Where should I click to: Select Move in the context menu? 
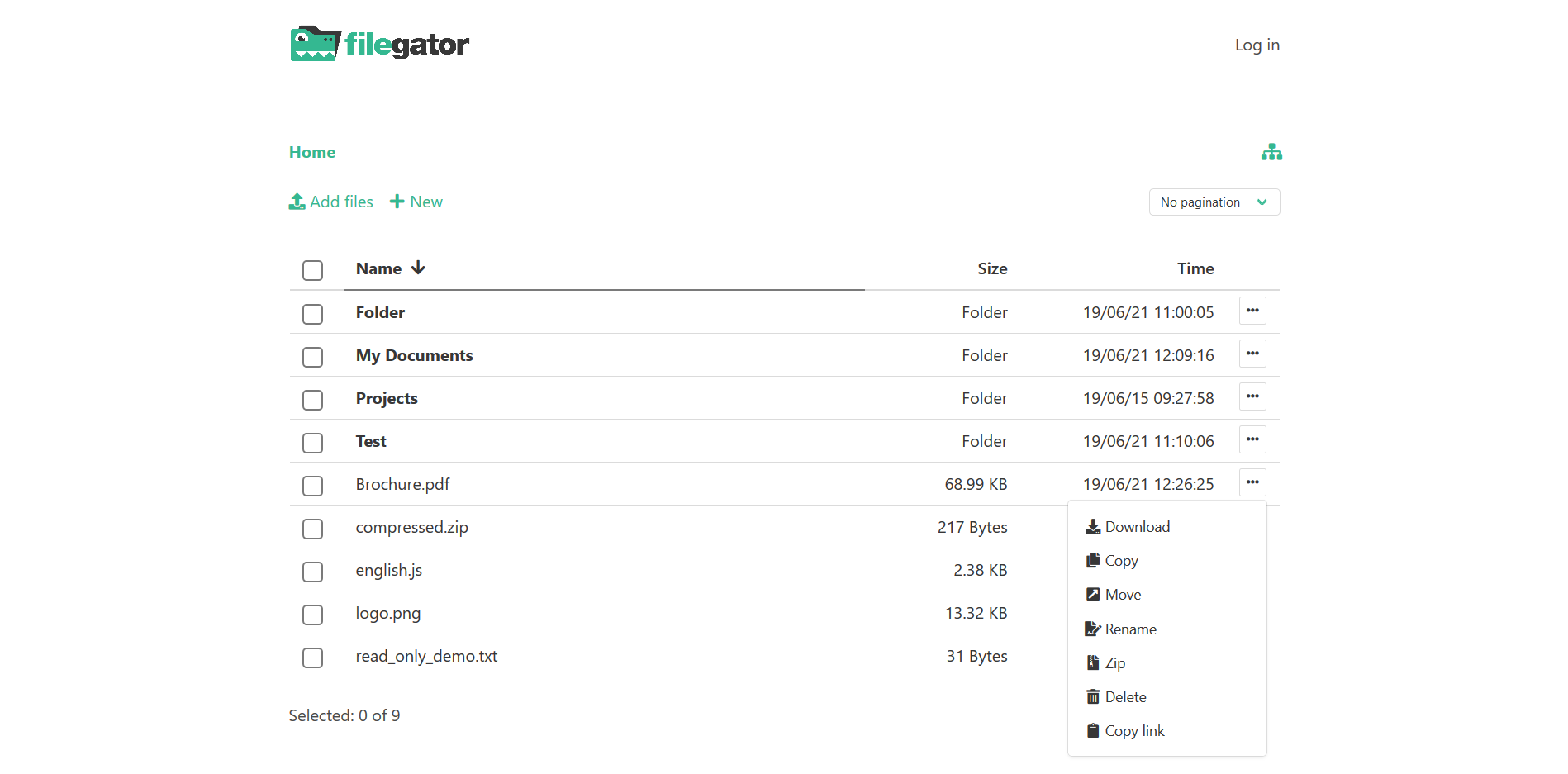click(1123, 595)
